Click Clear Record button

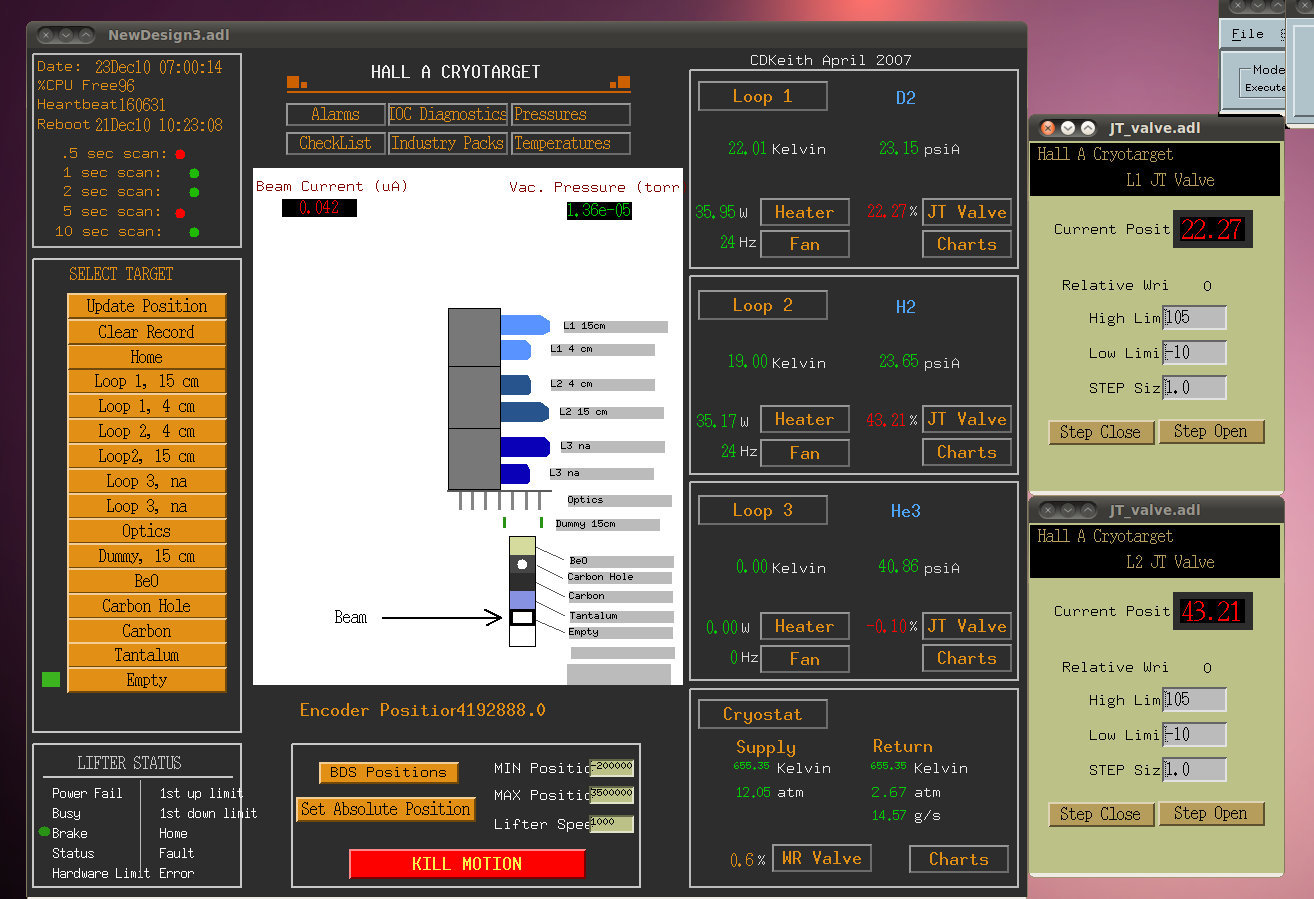coord(147,332)
